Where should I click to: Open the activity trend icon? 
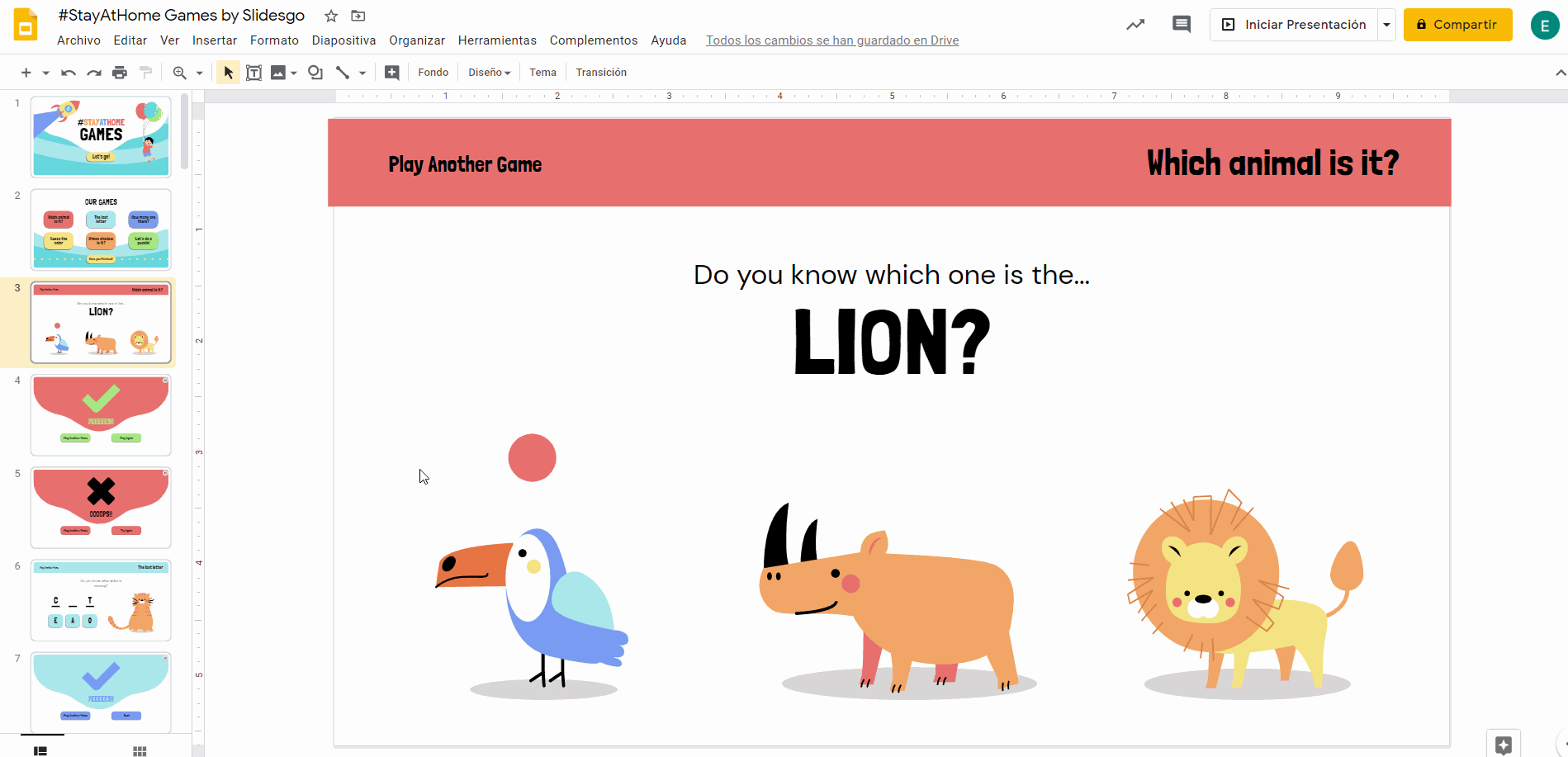coord(1136,25)
